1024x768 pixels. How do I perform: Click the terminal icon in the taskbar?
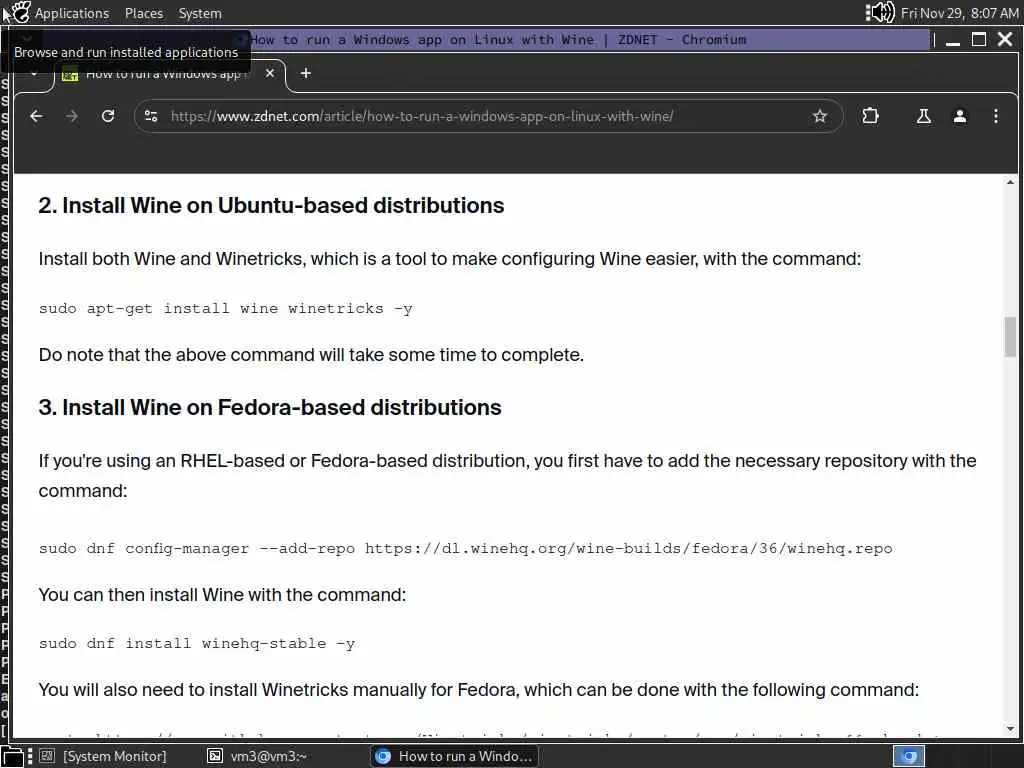point(215,756)
